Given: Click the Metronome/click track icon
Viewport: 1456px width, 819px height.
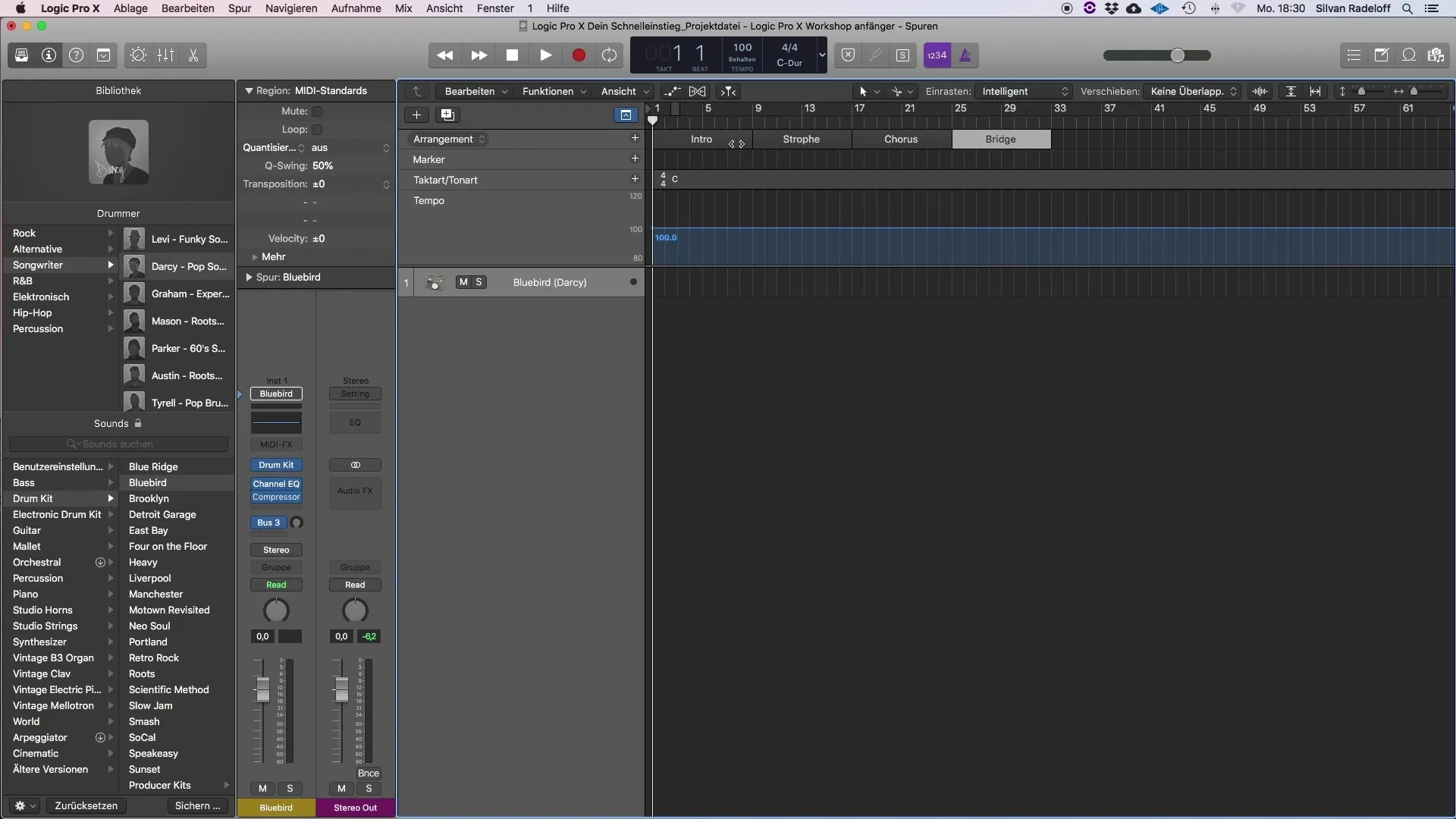Looking at the screenshot, I should tap(964, 55).
